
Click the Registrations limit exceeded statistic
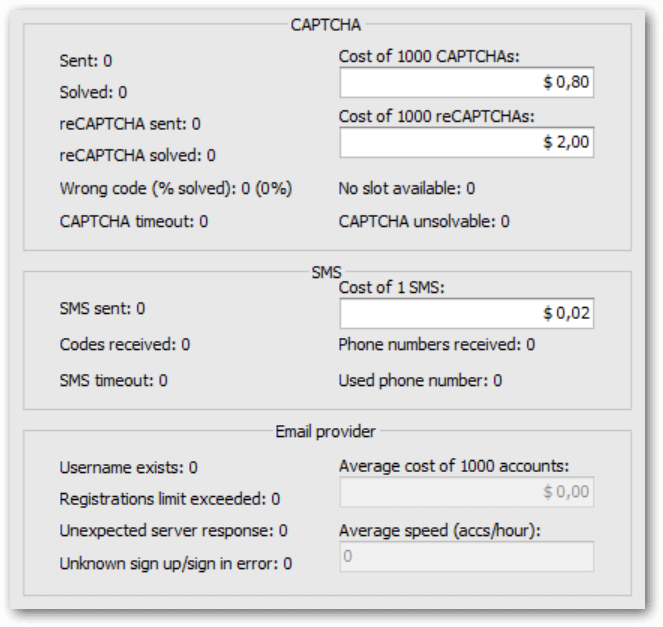click(170, 500)
